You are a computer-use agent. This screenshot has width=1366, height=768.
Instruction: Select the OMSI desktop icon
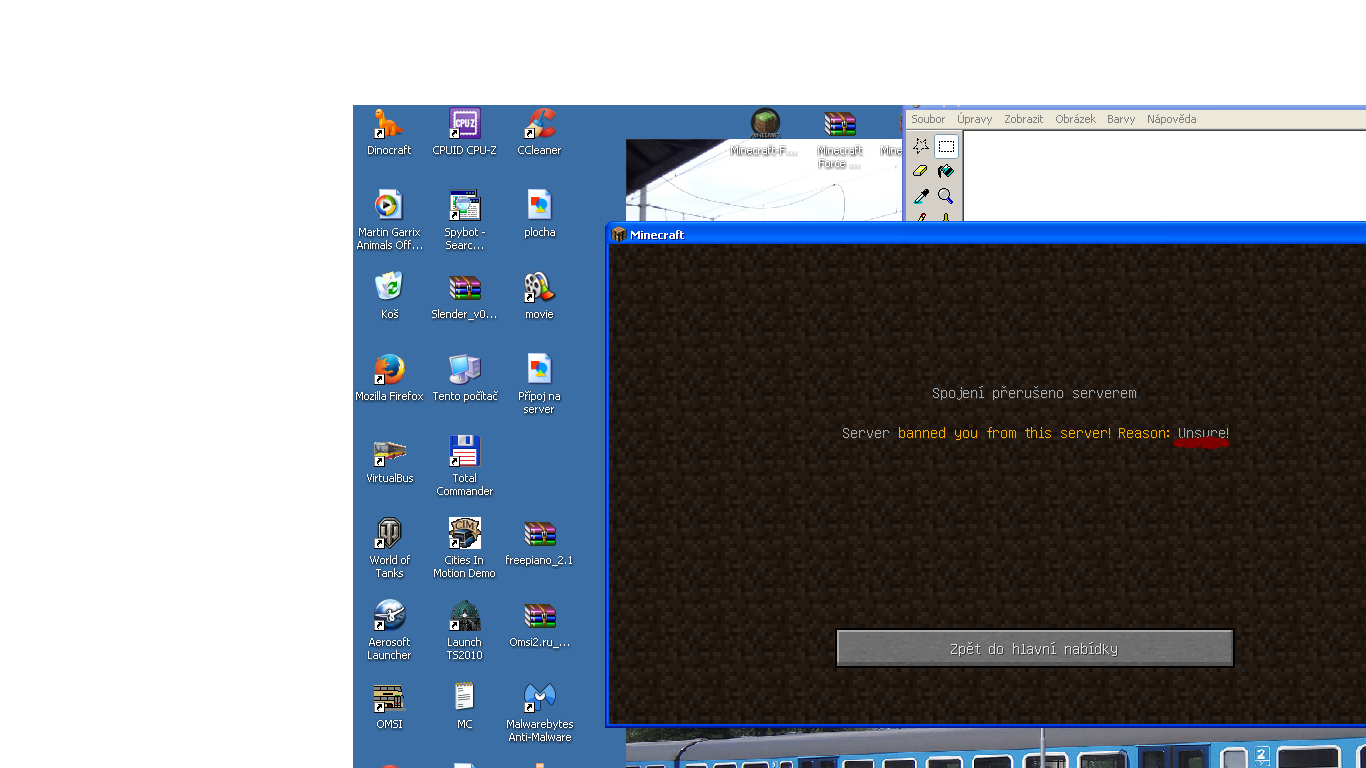click(389, 706)
